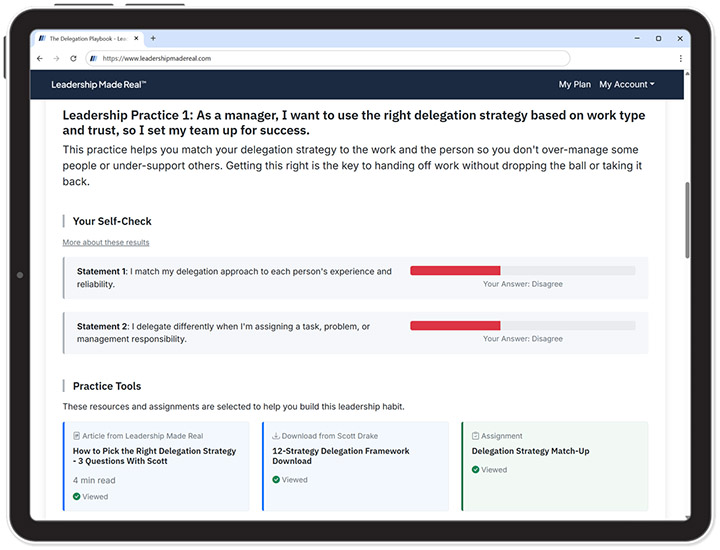This screenshot has width=720, height=550.
Task: Open a new browser tab
Action: coord(153,38)
